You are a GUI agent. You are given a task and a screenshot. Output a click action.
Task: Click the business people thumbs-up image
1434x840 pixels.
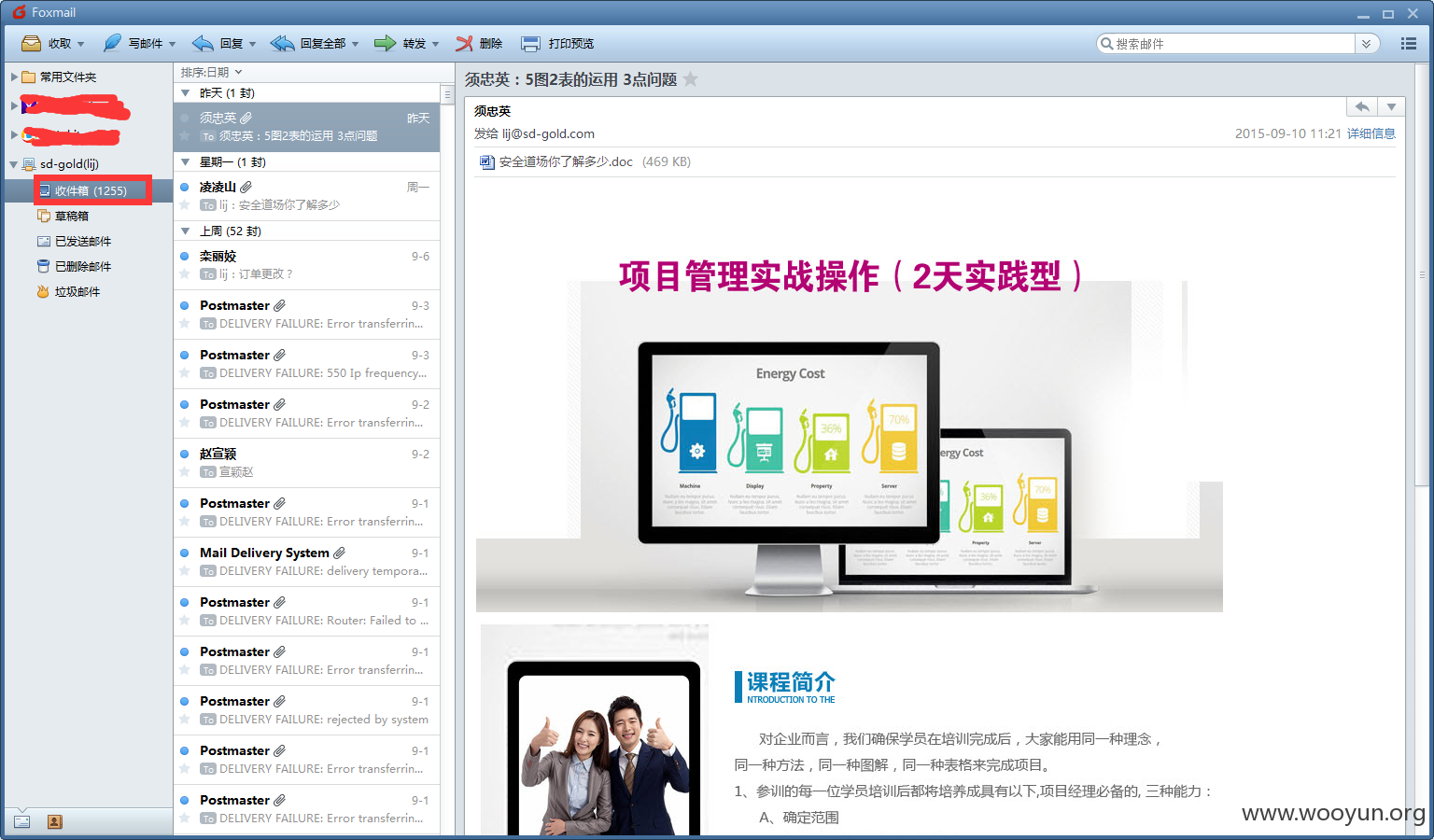coord(595,730)
